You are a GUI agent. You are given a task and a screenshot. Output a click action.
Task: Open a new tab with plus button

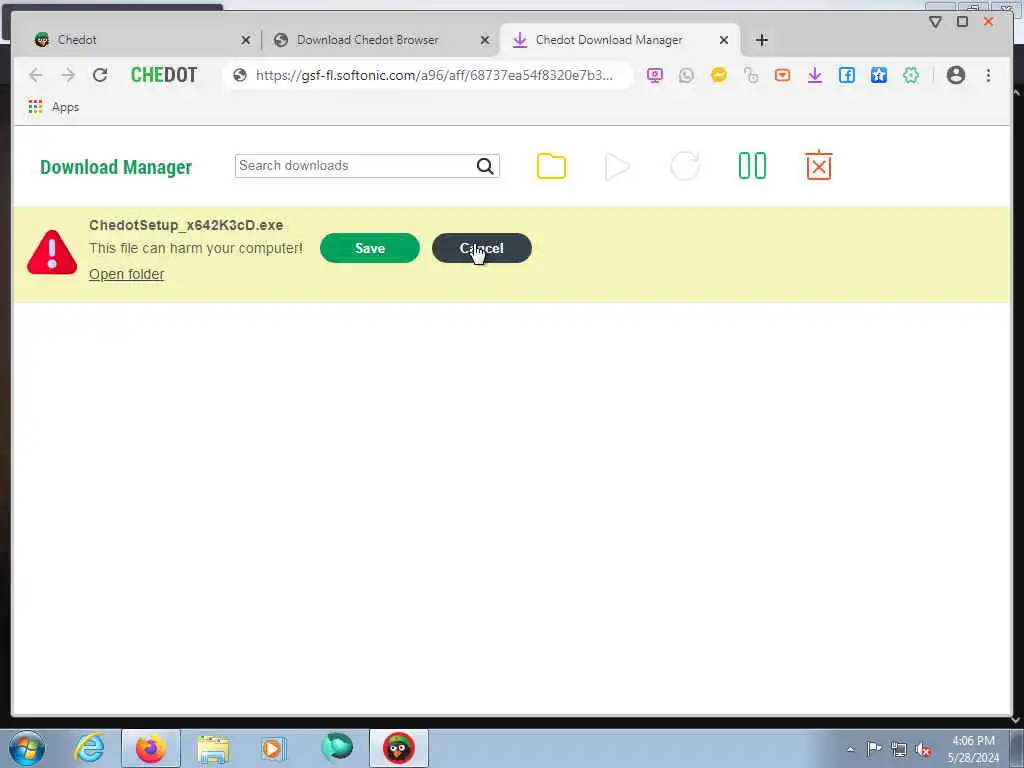point(761,40)
